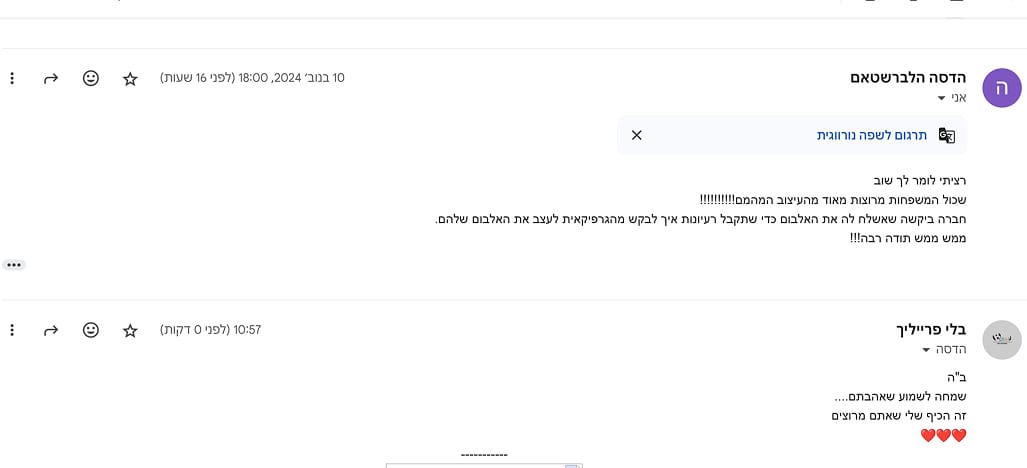1027x468 pixels.
Task: Star the message from הדסה הלברשטאם
Action: click(130, 78)
